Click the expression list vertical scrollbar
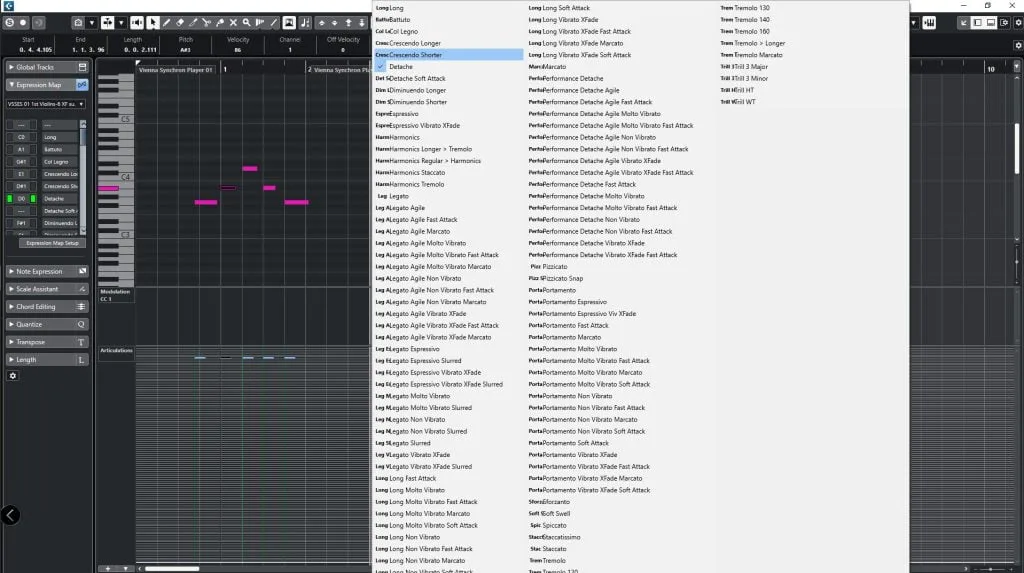 (83, 176)
